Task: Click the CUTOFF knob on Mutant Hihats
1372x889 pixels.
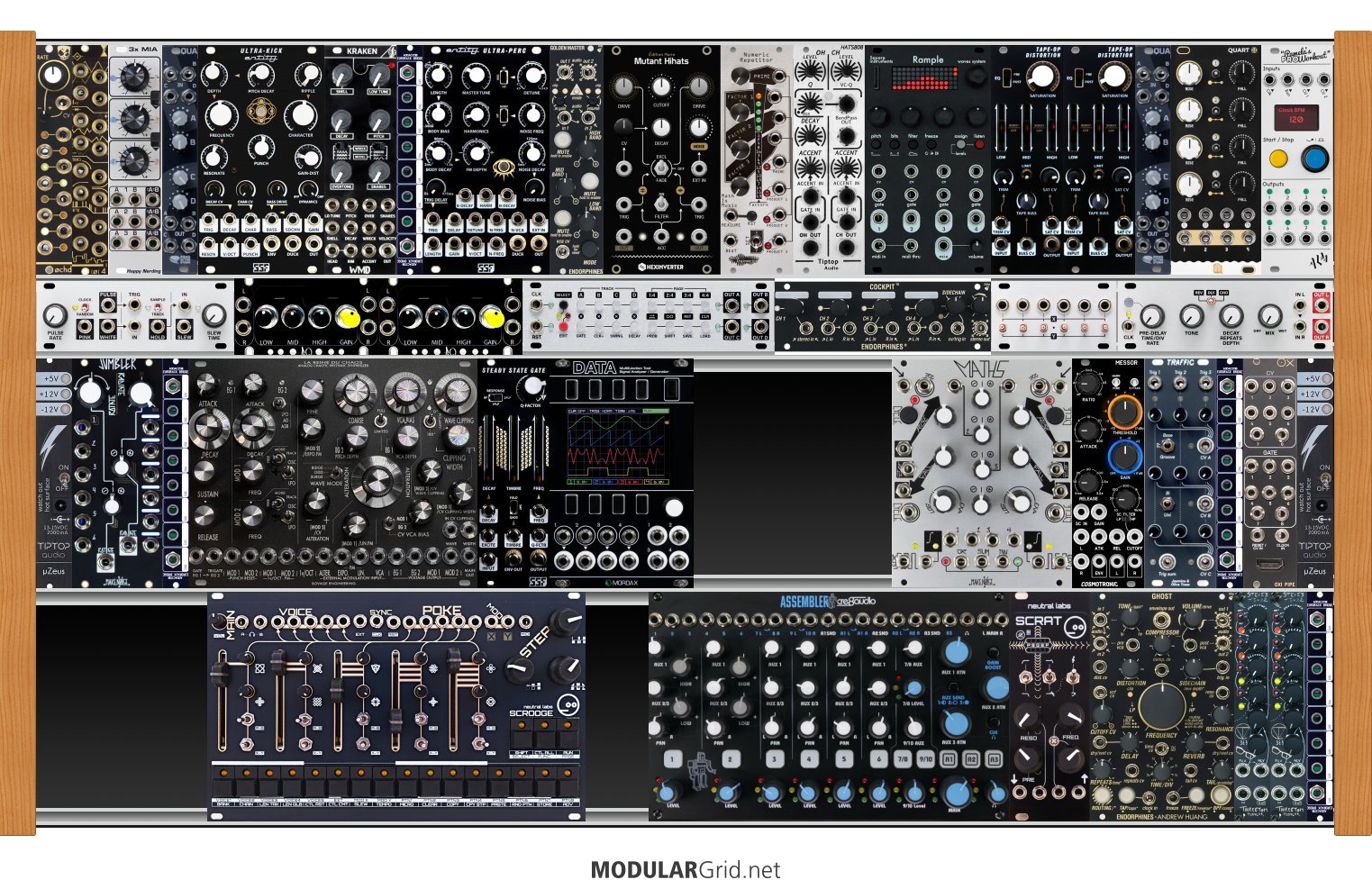Action: [661, 86]
